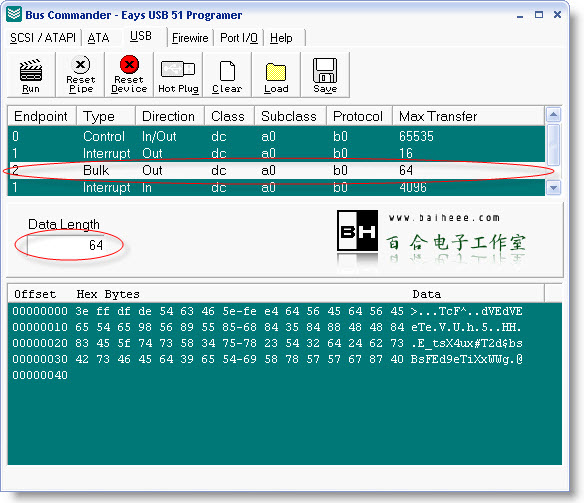584x503 pixels.
Task: Click the ASCII data text BsFEd9eTiXxWWg.@
Action: click(467, 359)
